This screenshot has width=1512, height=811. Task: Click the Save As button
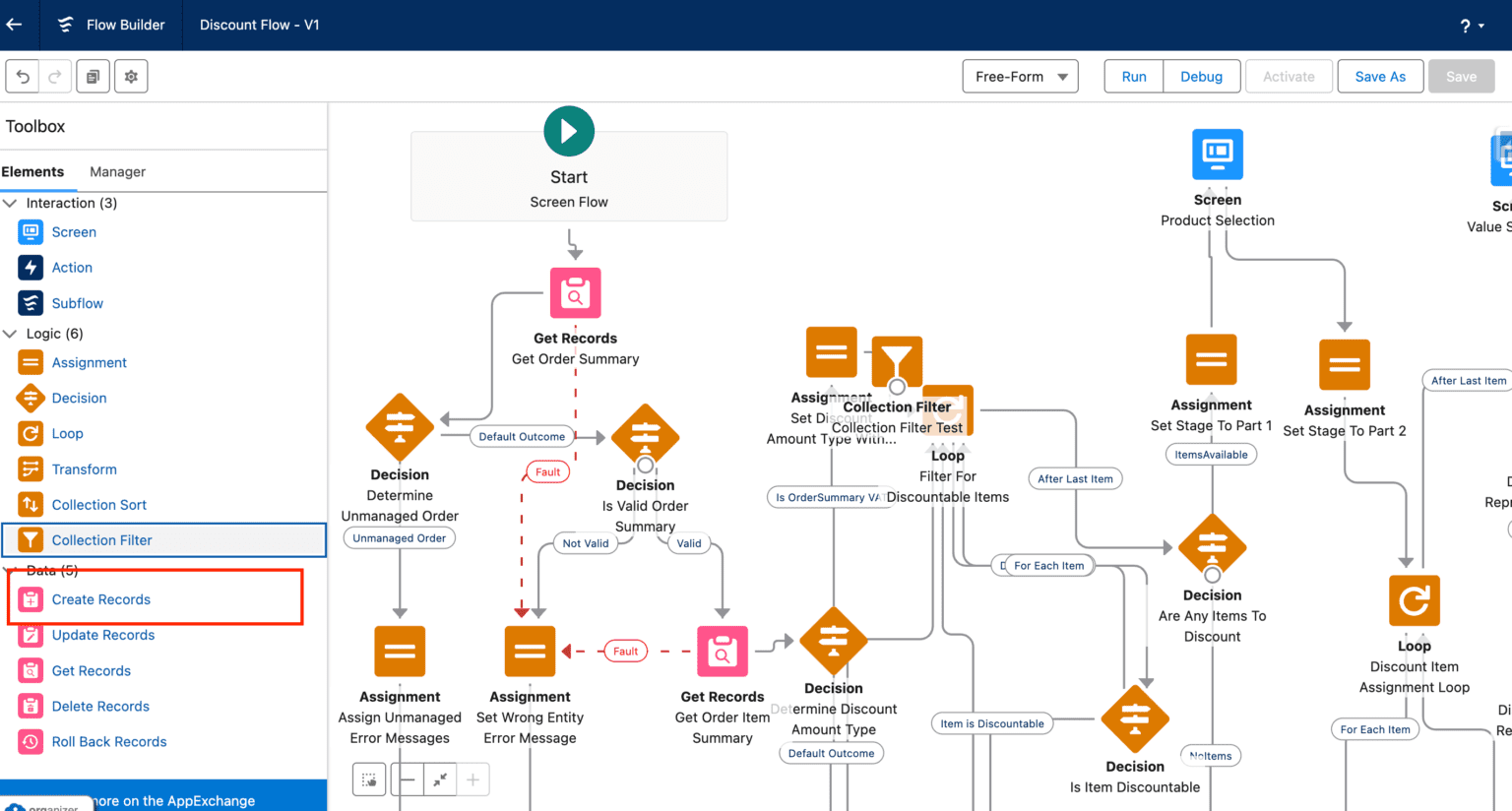(1379, 77)
